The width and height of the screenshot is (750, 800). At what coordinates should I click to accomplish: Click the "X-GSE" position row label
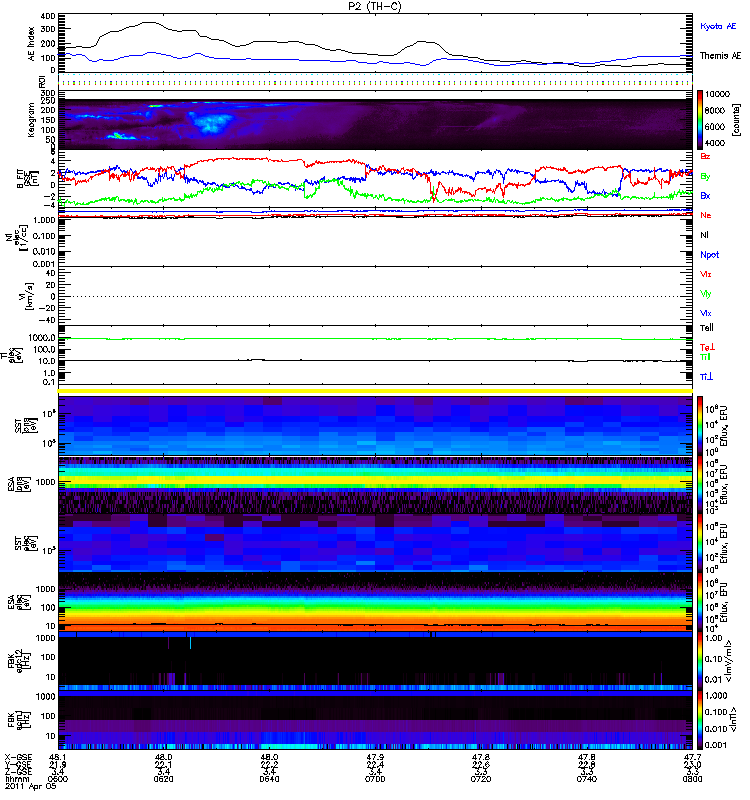[x=17, y=757]
